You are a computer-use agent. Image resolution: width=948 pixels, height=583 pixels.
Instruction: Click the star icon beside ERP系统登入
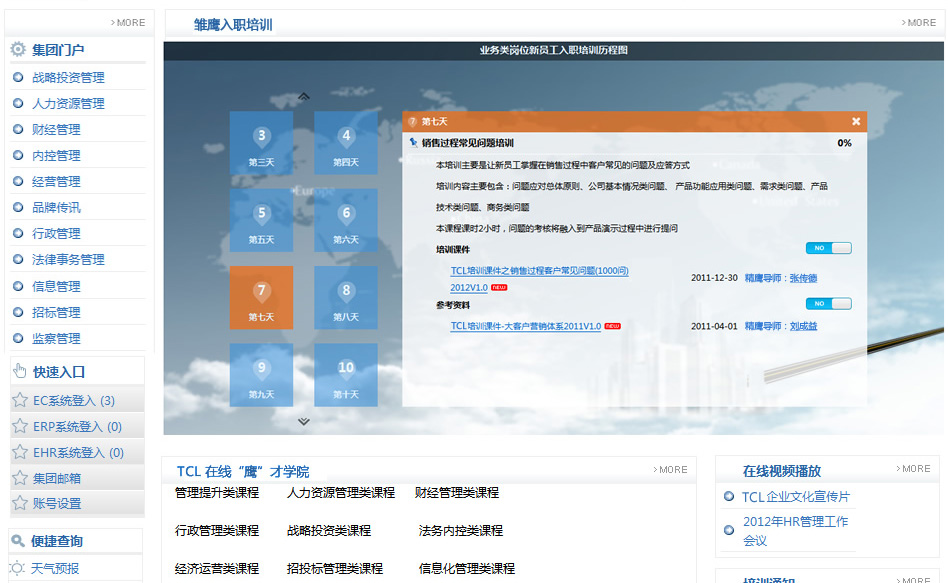click(20, 426)
